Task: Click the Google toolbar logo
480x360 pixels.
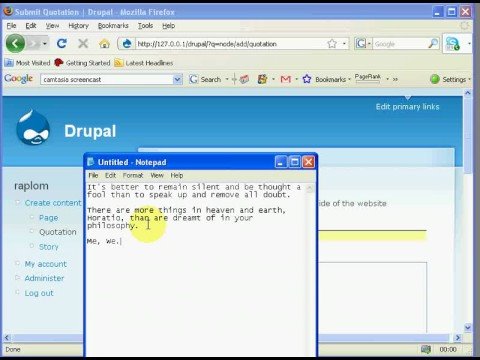Action: click(x=19, y=79)
